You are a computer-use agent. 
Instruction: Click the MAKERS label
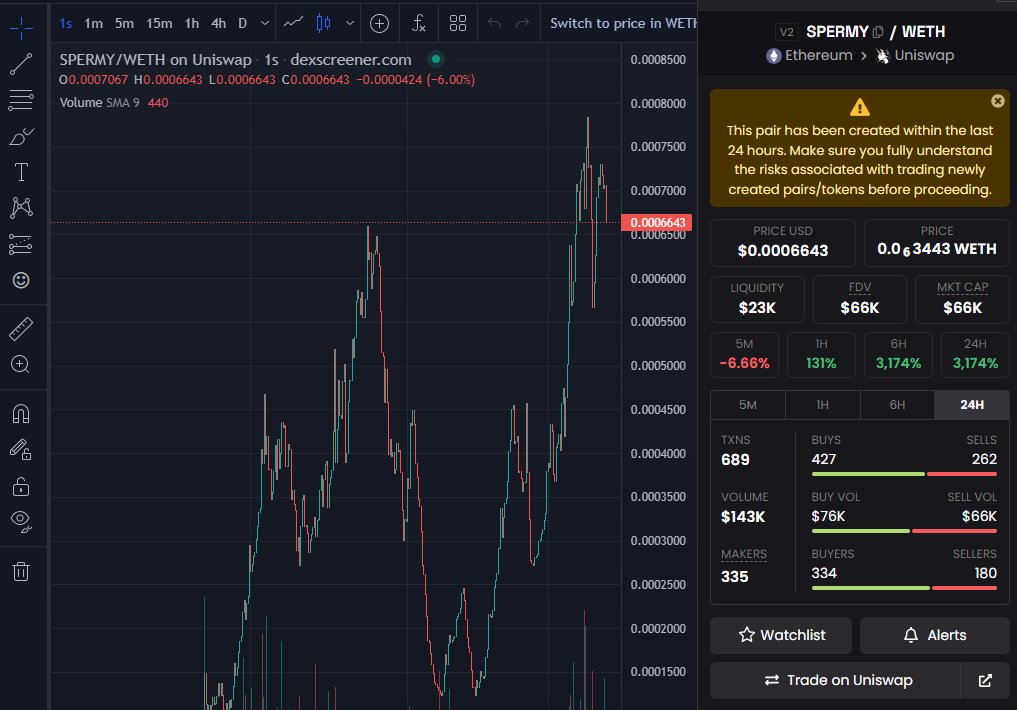[744, 554]
